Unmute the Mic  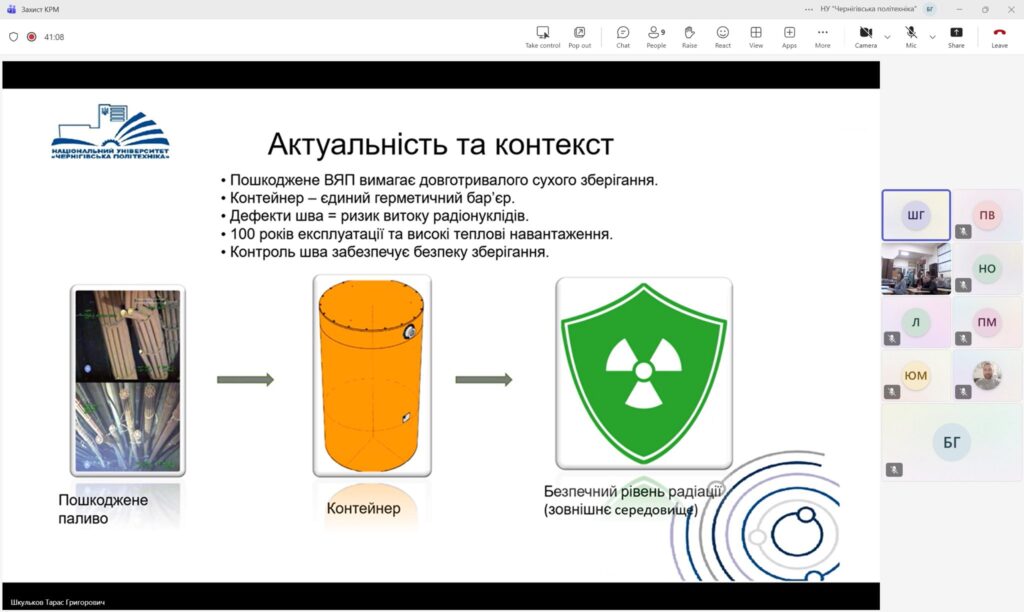point(911,36)
